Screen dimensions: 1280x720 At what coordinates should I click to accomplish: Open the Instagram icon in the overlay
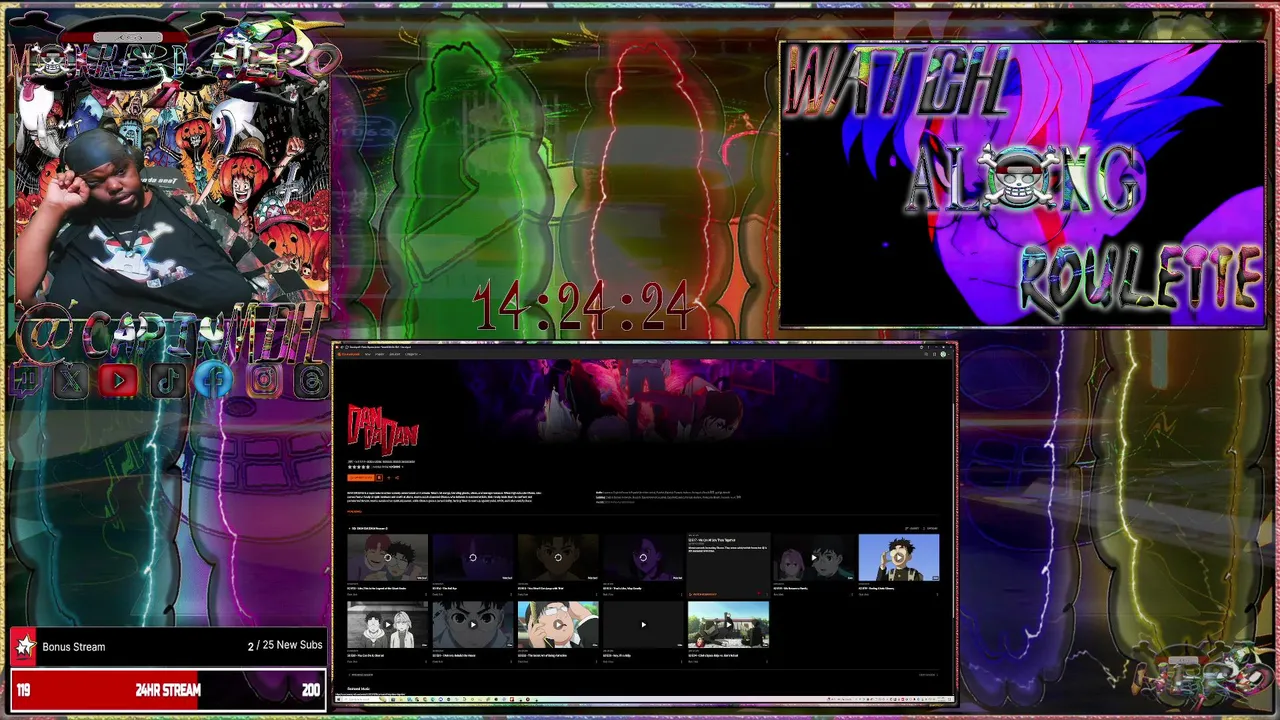coord(263,381)
